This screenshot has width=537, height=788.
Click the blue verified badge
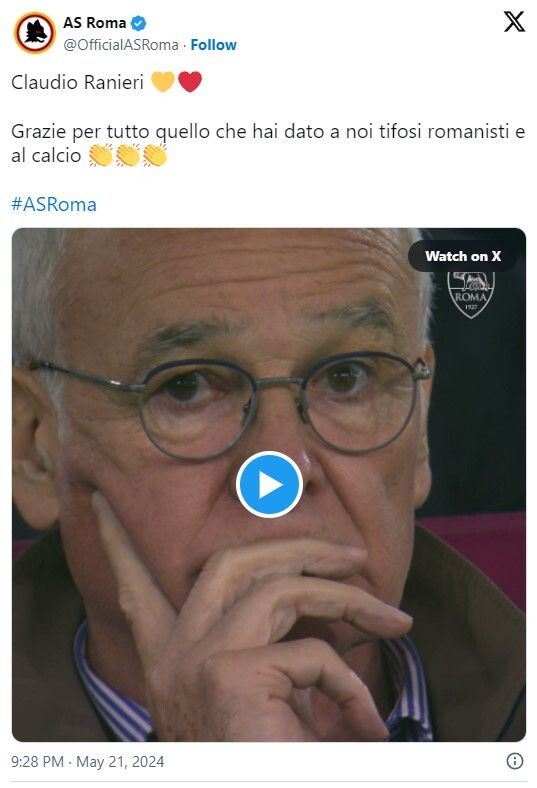pyautogui.click(x=139, y=23)
